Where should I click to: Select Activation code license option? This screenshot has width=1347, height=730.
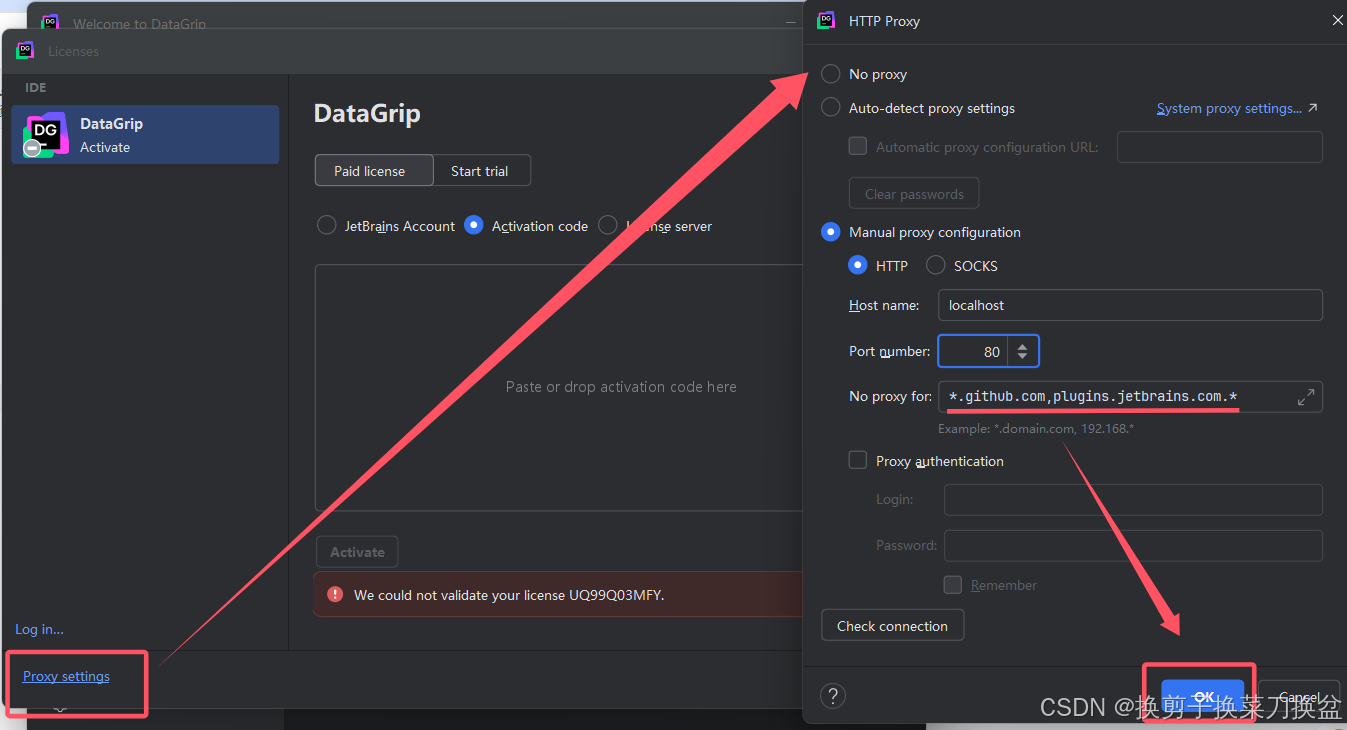coord(474,226)
